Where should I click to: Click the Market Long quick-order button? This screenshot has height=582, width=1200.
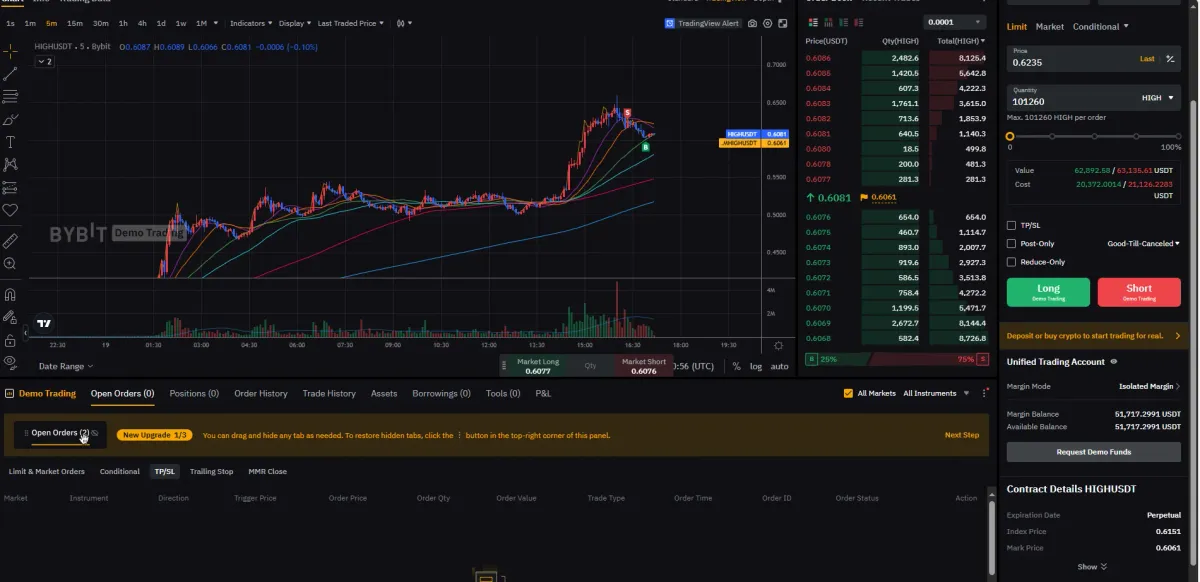[538, 366]
